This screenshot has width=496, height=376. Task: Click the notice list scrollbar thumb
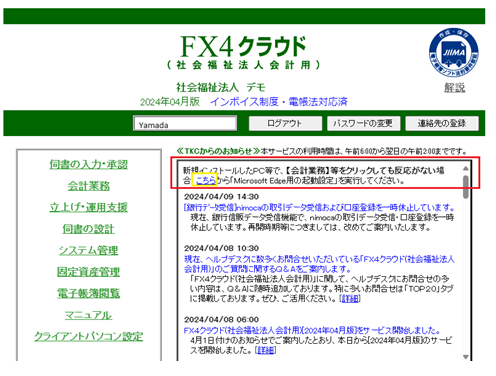coord(466,187)
